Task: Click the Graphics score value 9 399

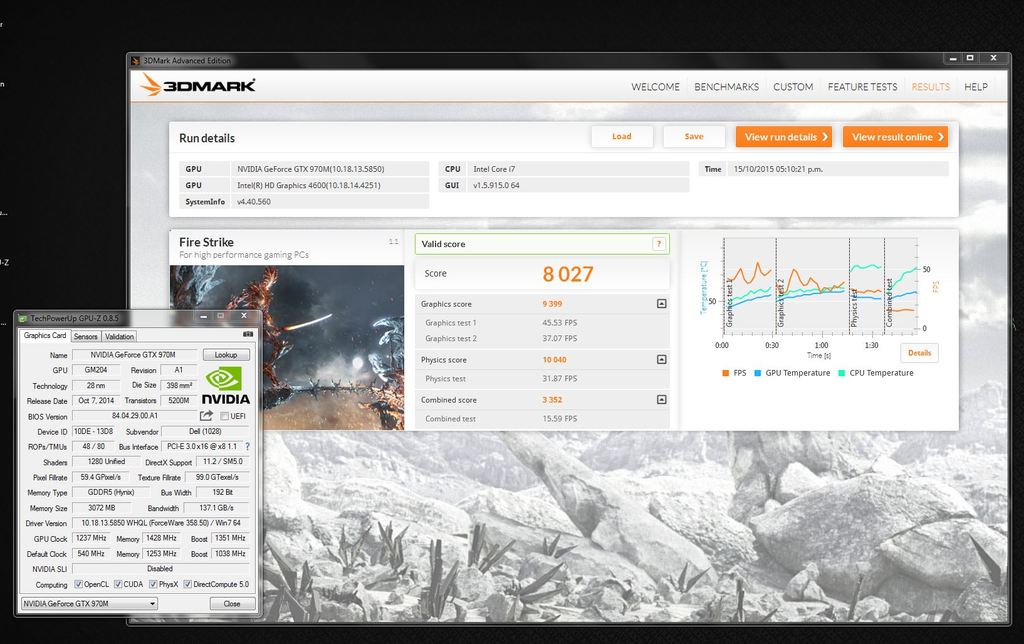Action: (x=552, y=304)
